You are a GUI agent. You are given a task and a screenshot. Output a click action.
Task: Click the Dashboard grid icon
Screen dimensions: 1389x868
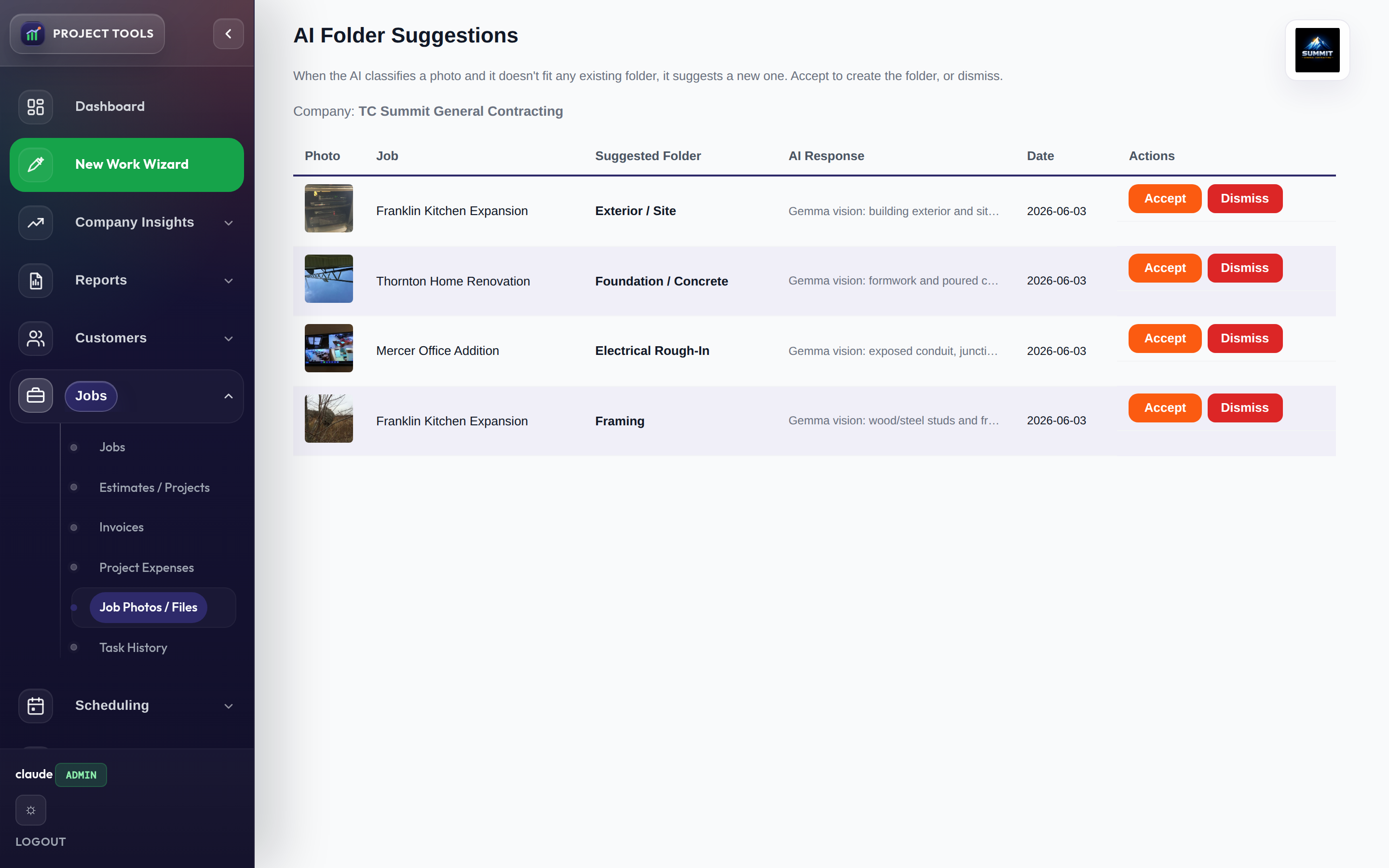(36, 107)
